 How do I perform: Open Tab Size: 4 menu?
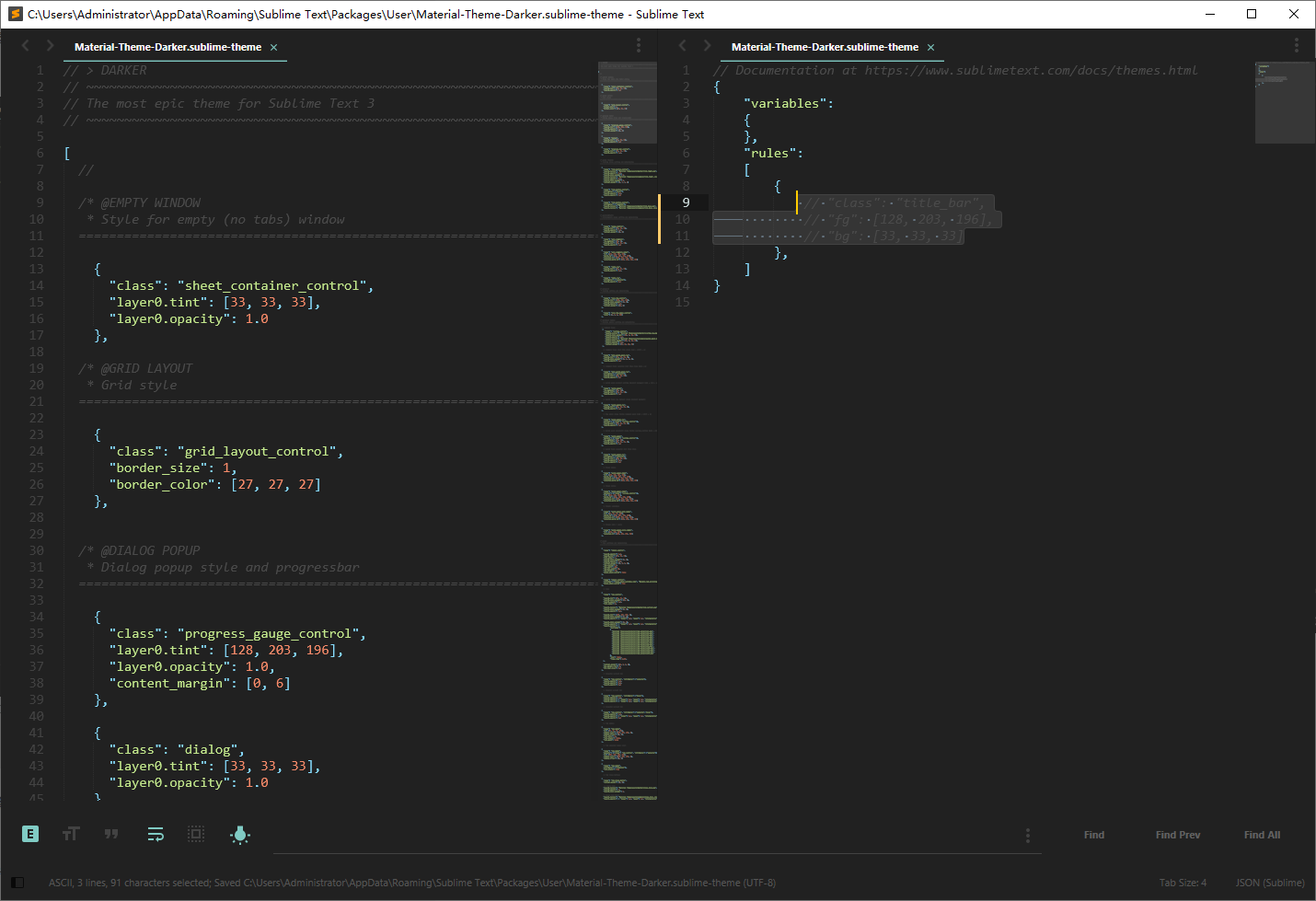1183,883
